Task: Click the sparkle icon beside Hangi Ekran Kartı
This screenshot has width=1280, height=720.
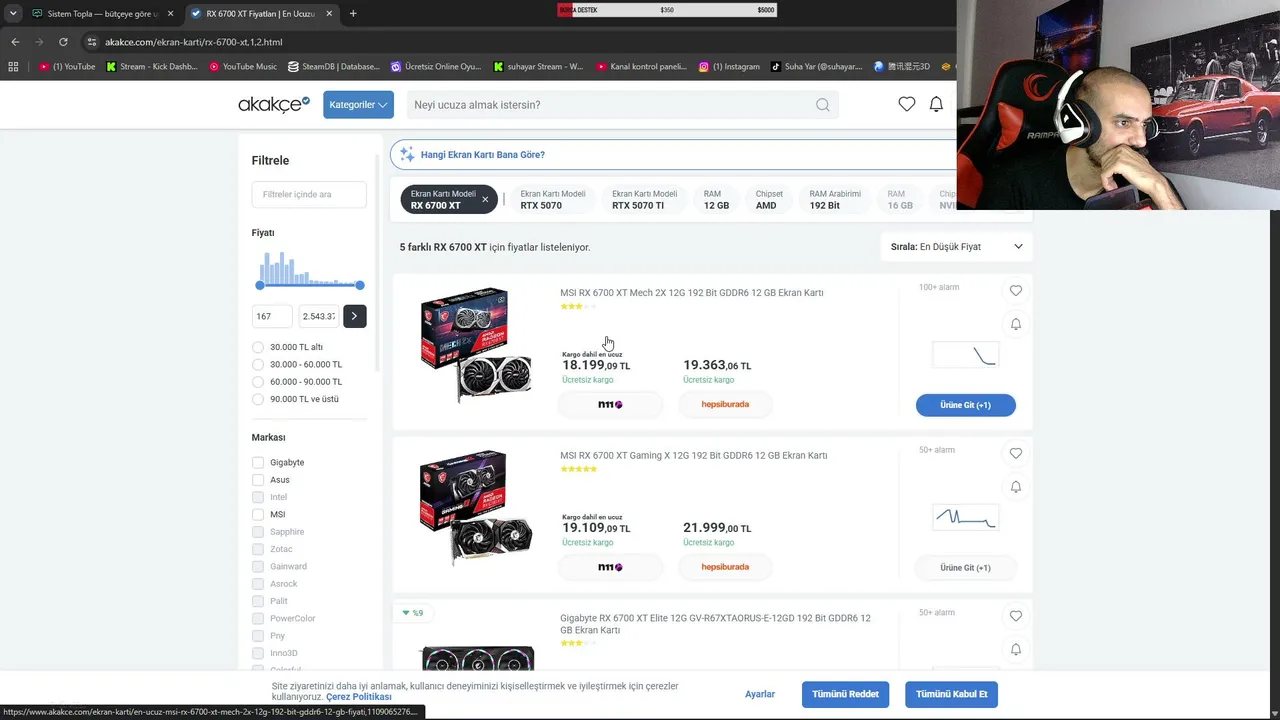Action: pyautogui.click(x=407, y=155)
